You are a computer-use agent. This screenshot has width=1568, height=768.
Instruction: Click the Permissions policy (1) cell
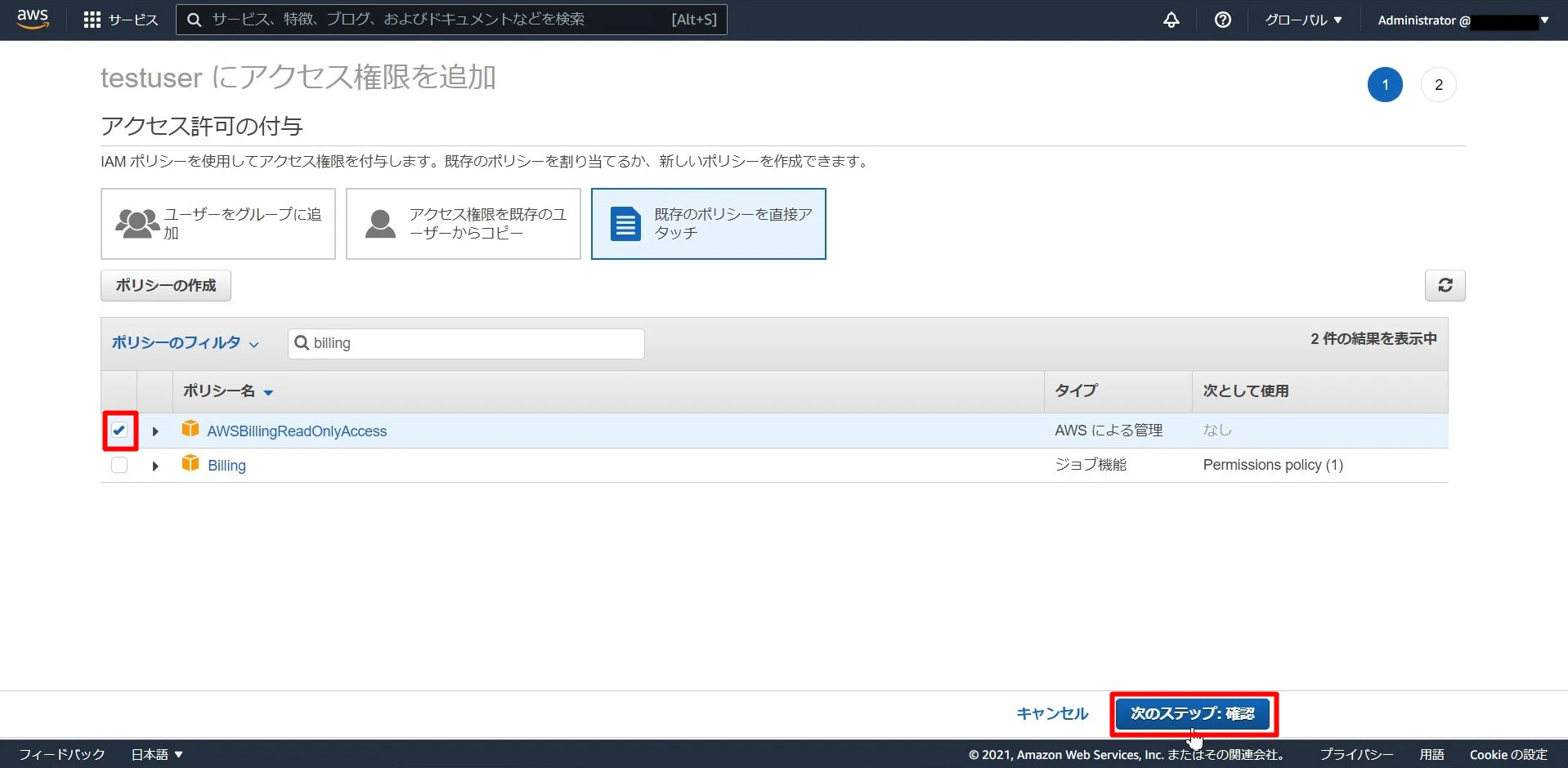pos(1273,465)
